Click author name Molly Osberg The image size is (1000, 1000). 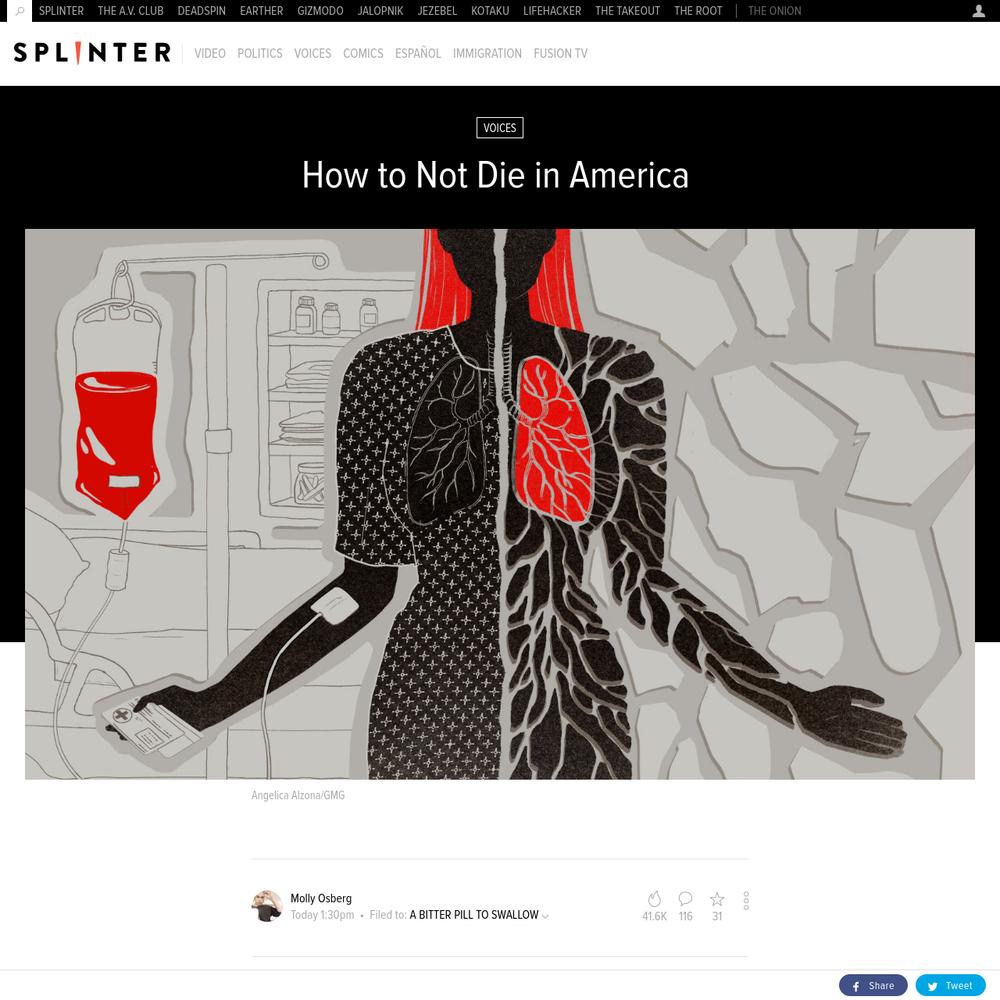point(321,898)
